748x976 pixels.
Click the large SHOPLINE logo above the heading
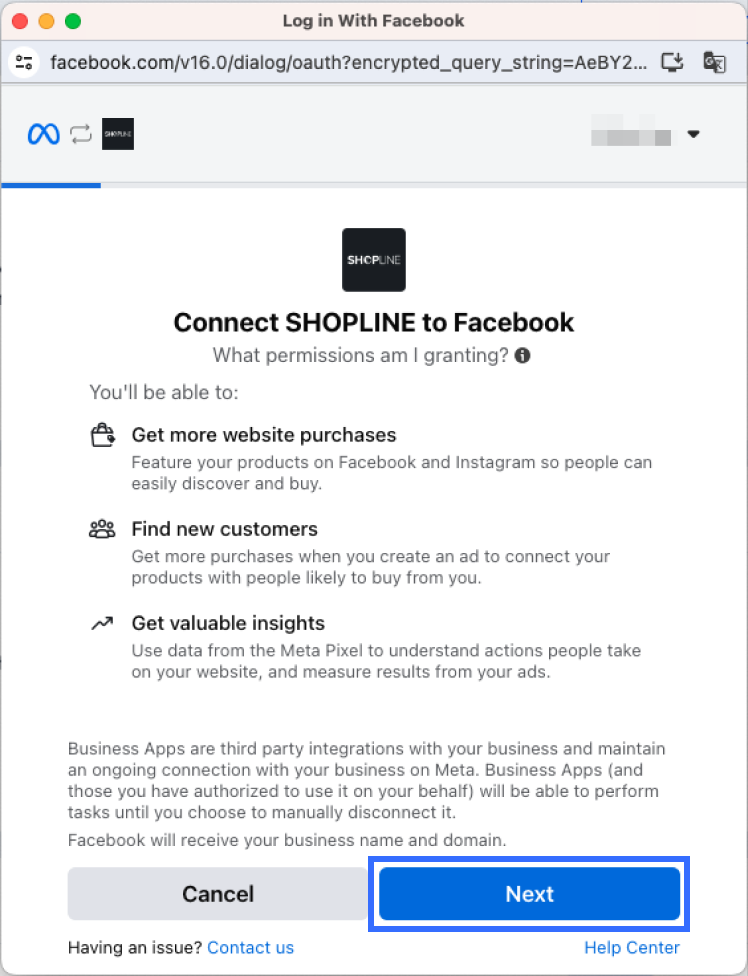click(x=374, y=260)
